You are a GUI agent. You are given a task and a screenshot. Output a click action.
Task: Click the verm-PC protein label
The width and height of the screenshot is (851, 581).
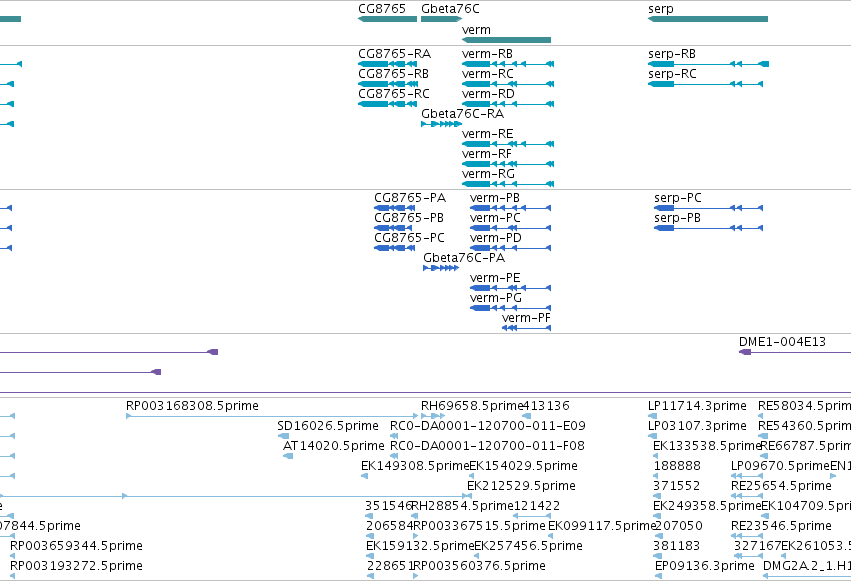[496, 218]
